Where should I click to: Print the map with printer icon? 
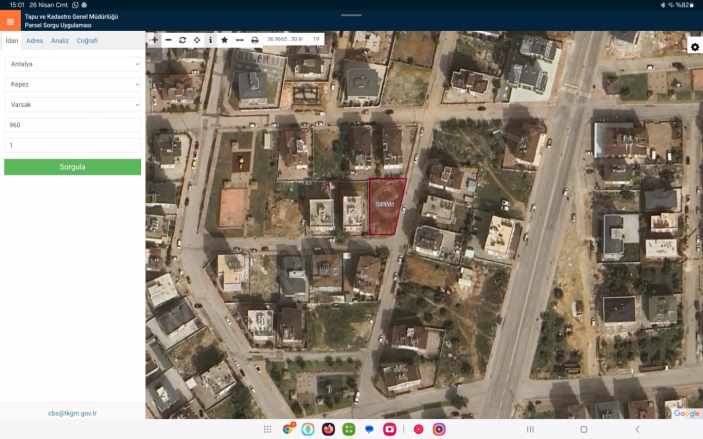254,39
